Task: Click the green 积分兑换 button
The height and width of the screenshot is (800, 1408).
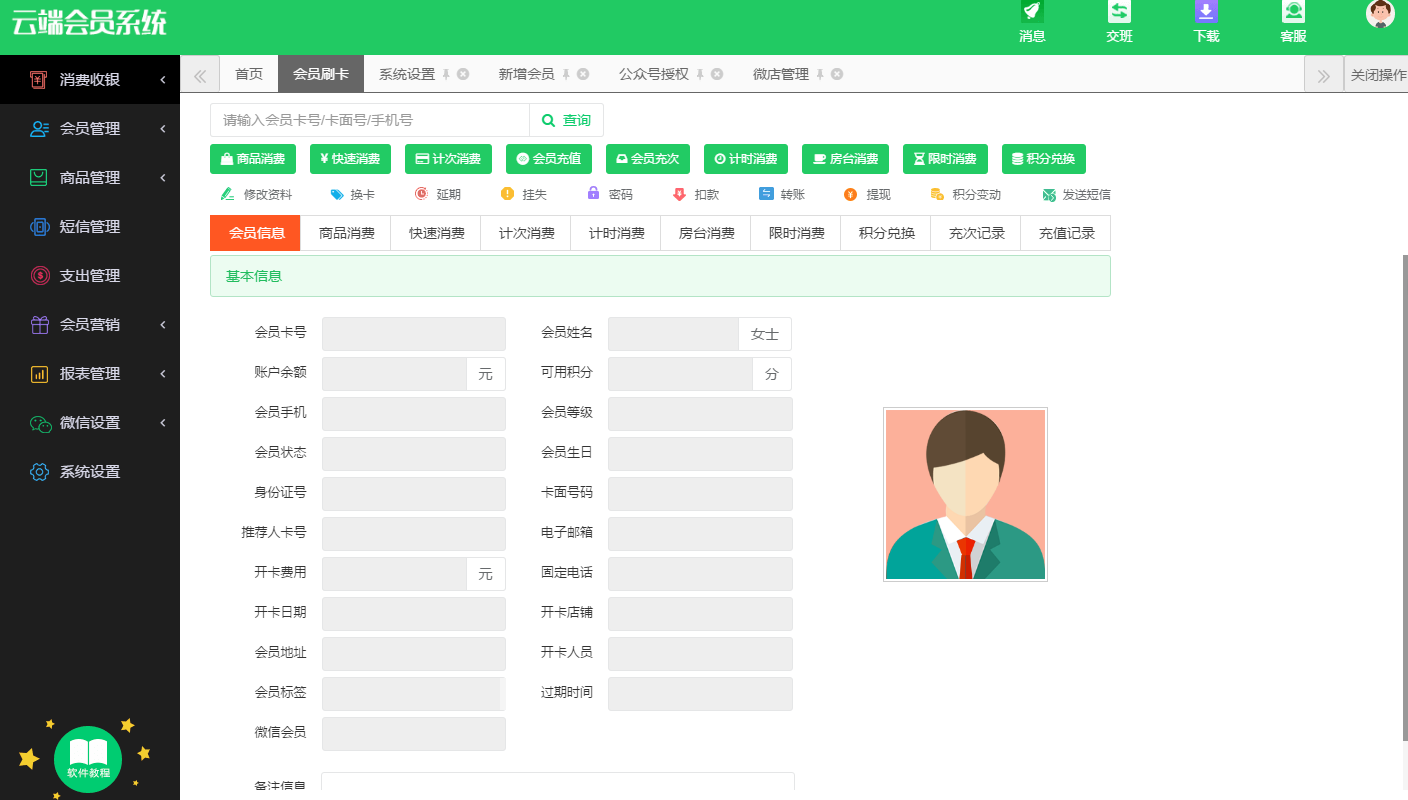Action: [x=1044, y=159]
